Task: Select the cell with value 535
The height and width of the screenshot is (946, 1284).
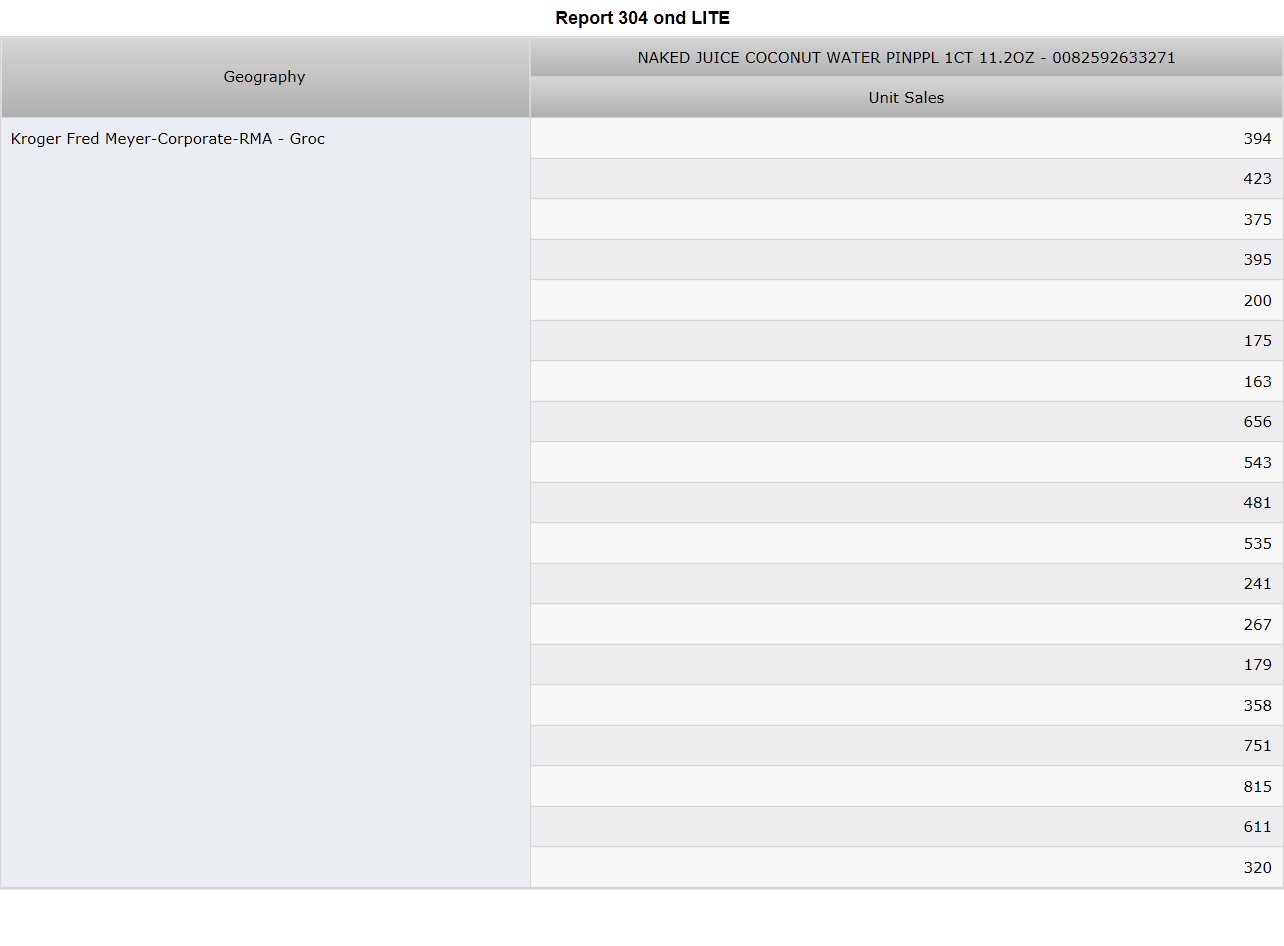Action: pyautogui.click(x=906, y=543)
